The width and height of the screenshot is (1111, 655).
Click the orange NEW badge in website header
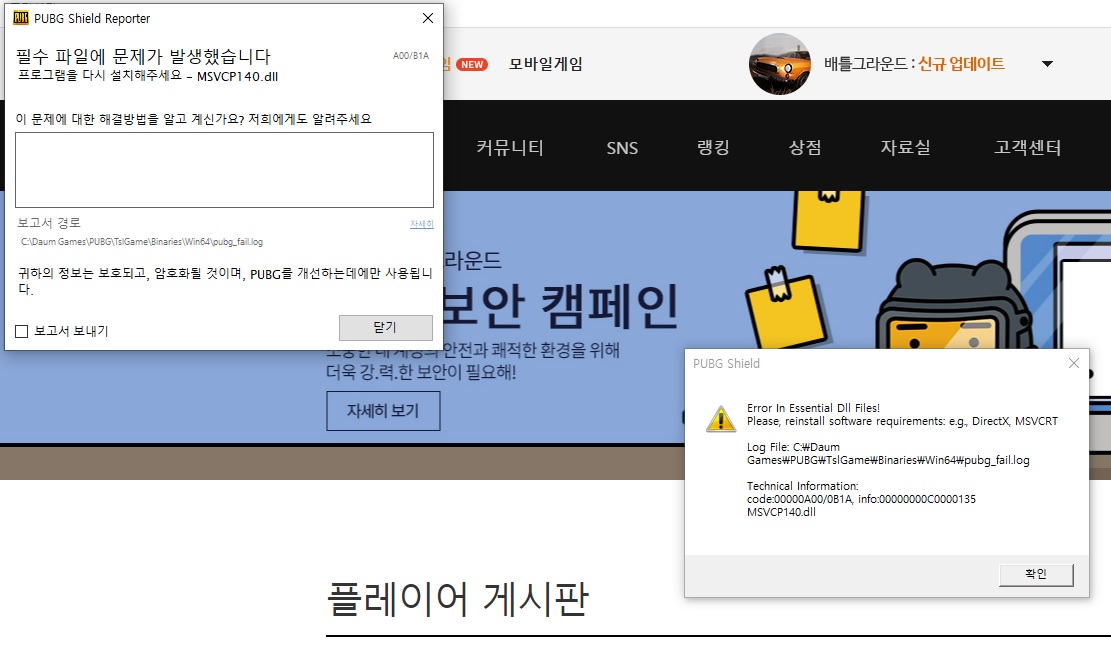[x=472, y=65]
